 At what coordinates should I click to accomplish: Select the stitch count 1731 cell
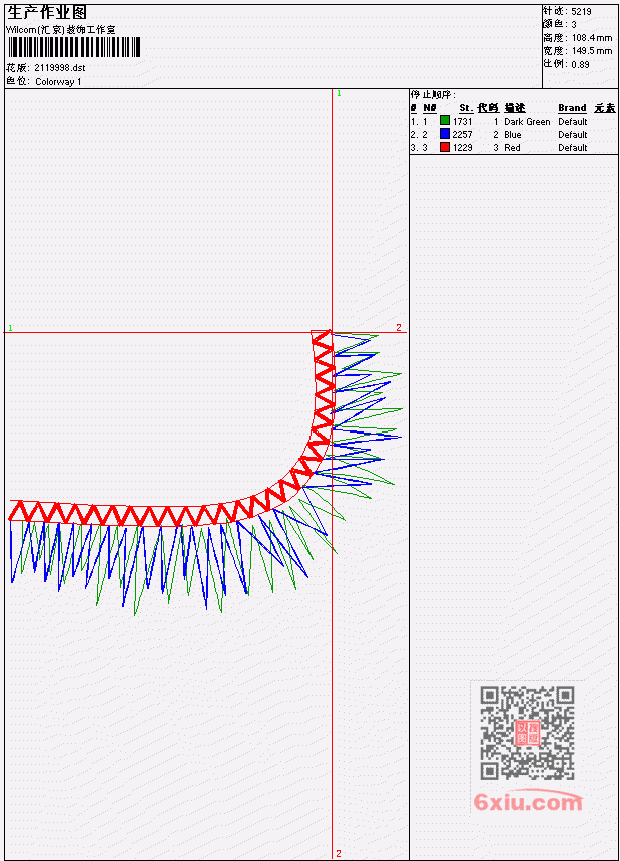(462, 121)
